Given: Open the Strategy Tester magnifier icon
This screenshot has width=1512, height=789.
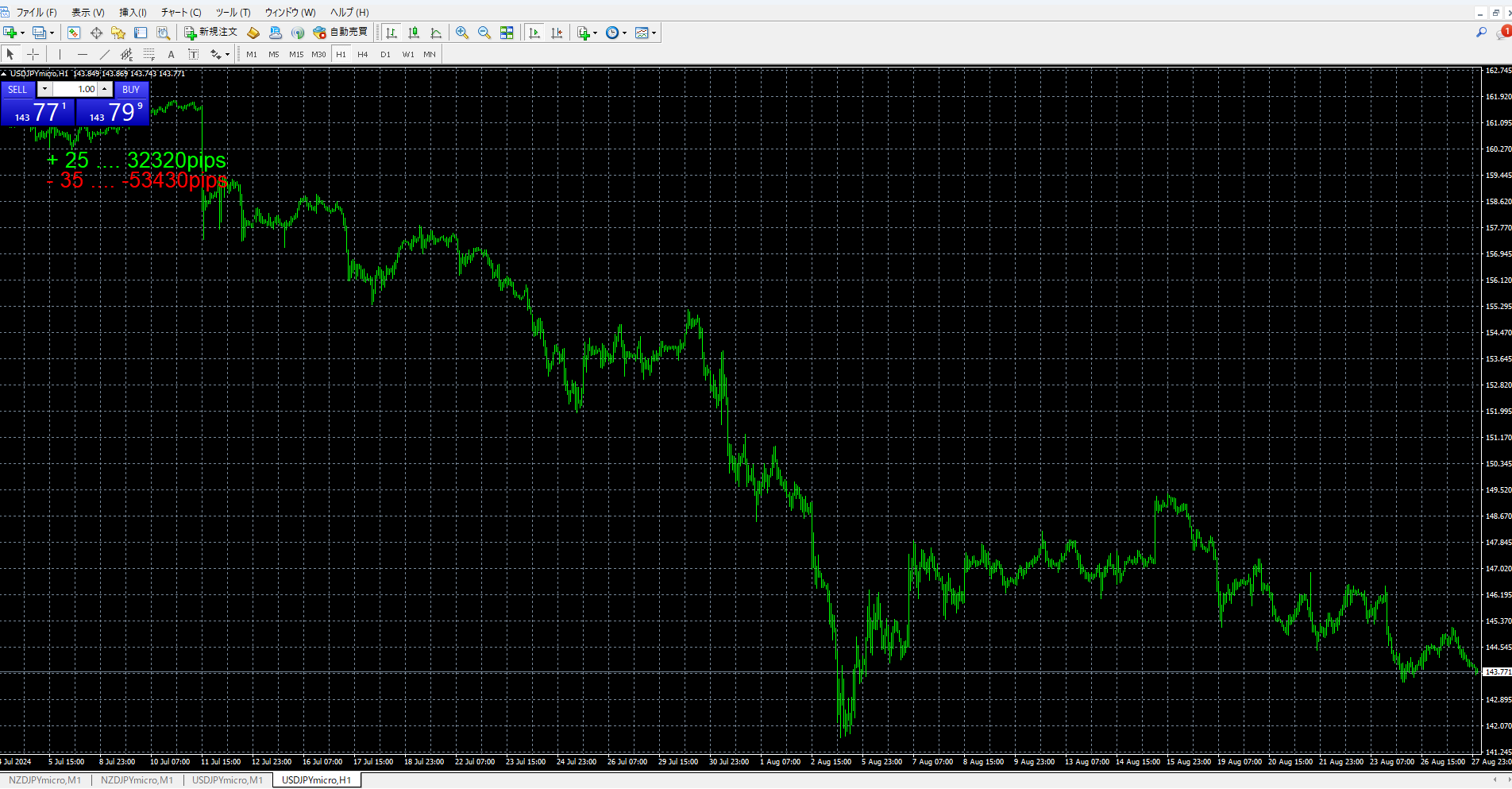Looking at the screenshot, I should tap(163, 33).
